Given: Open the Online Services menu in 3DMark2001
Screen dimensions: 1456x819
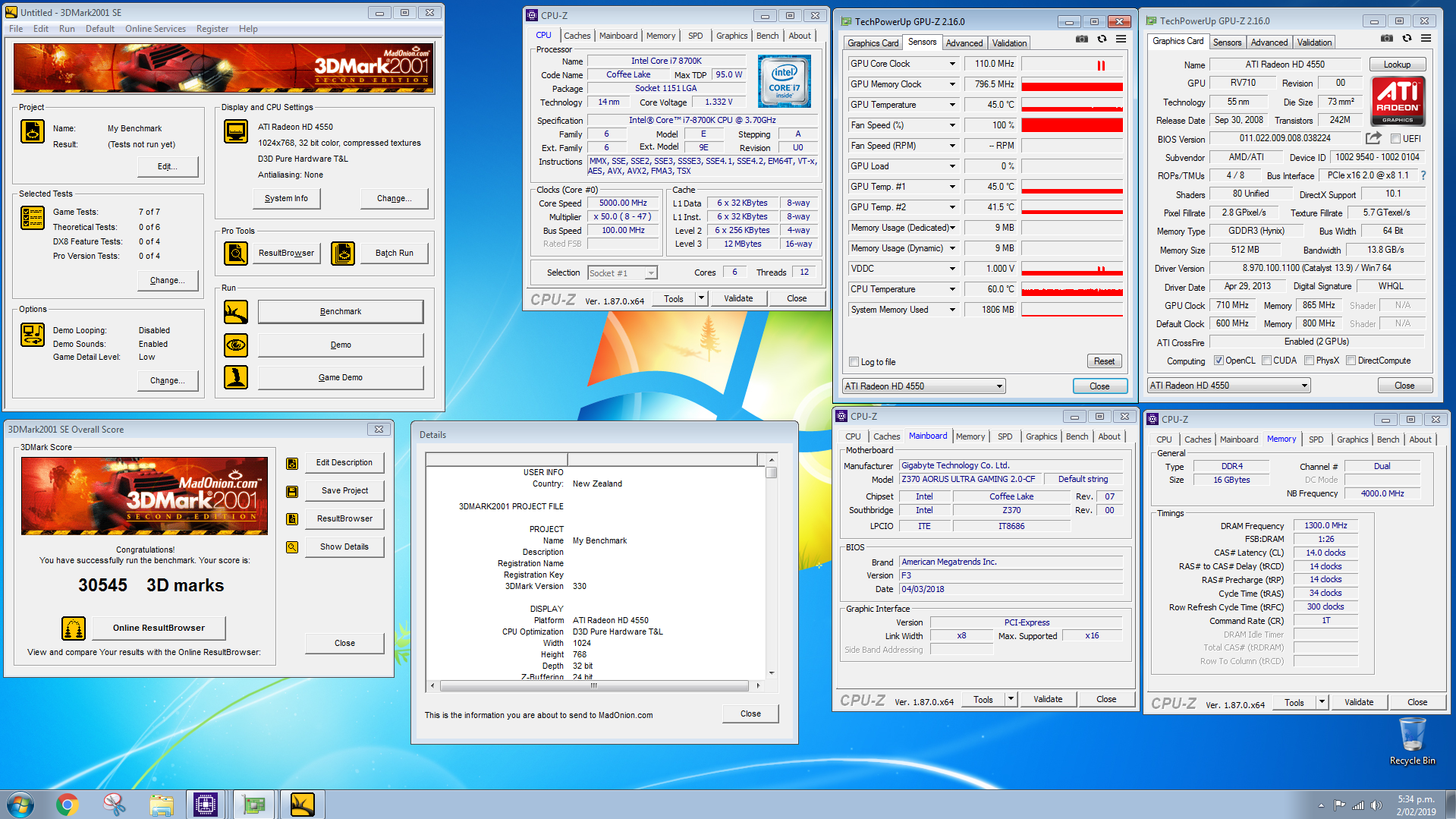Looking at the screenshot, I should coord(156,29).
